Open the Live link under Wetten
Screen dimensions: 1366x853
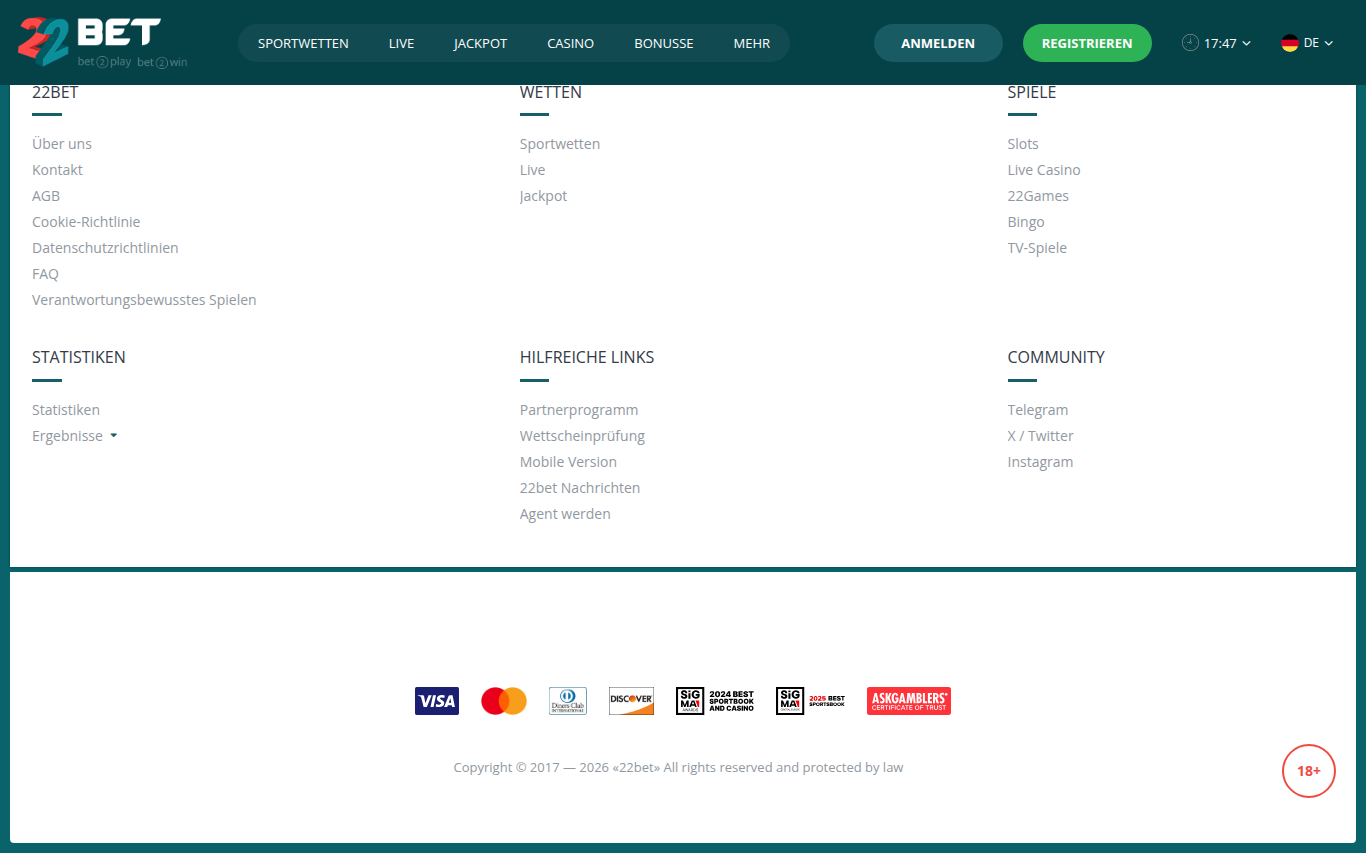coord(532,170)
